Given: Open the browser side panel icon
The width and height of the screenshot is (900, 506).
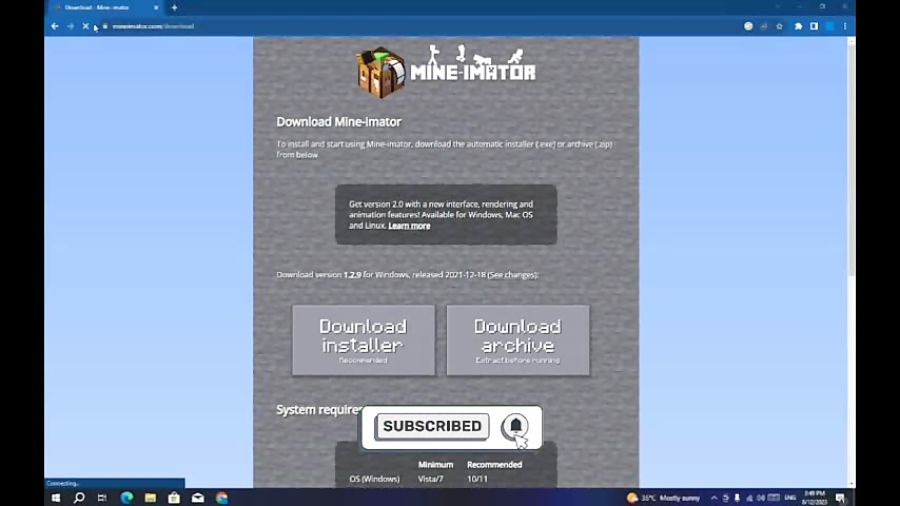Looking at the screenshot, I should [x=814, y=26].
